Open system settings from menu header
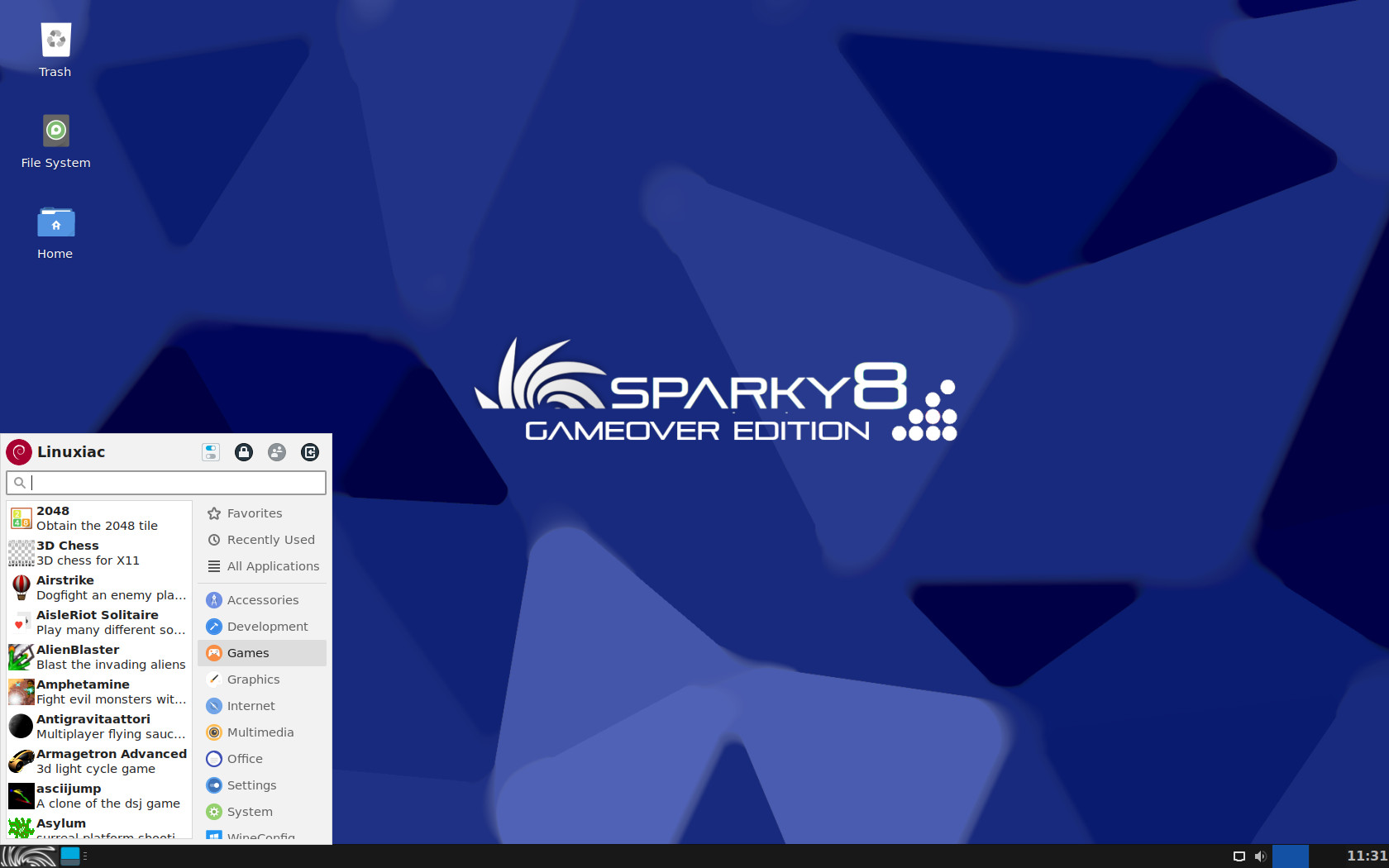The width and height of the screenshot is (1389, 868). [211, 452]
